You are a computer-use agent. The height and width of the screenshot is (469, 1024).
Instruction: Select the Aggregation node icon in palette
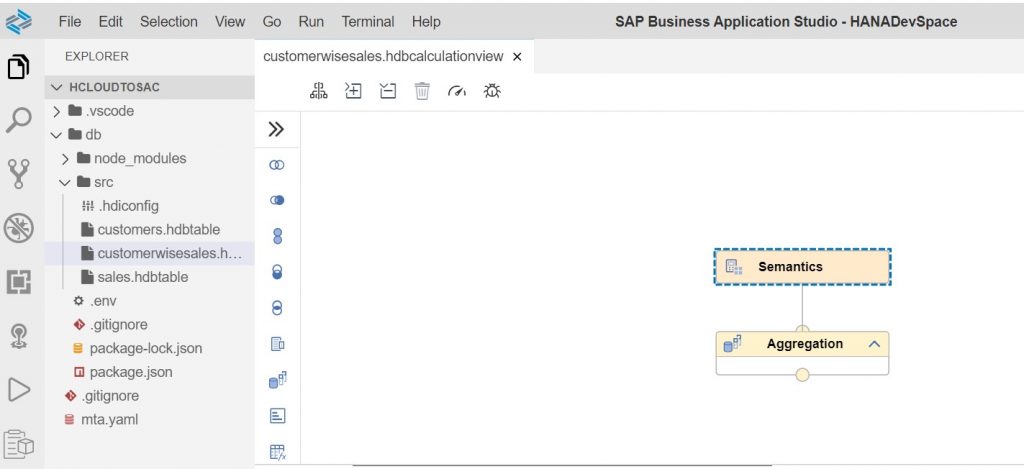coord(278,380)
